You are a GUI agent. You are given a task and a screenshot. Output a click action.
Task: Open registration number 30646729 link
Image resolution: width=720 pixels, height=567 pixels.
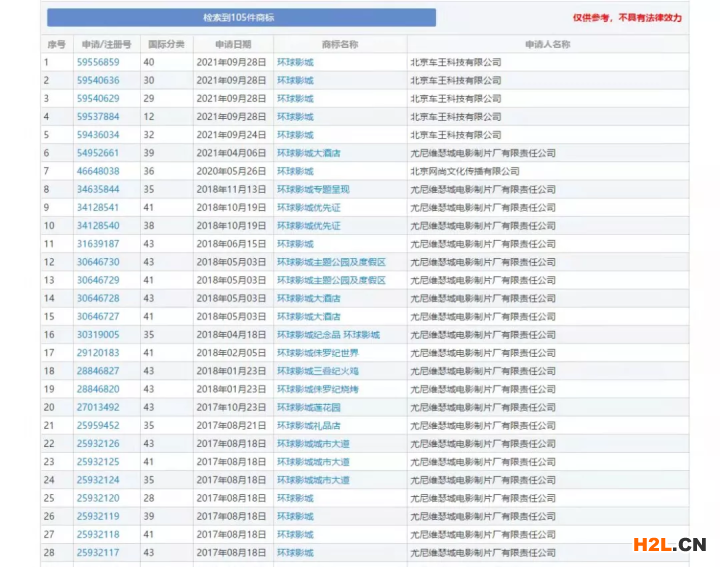pos(98,280)
